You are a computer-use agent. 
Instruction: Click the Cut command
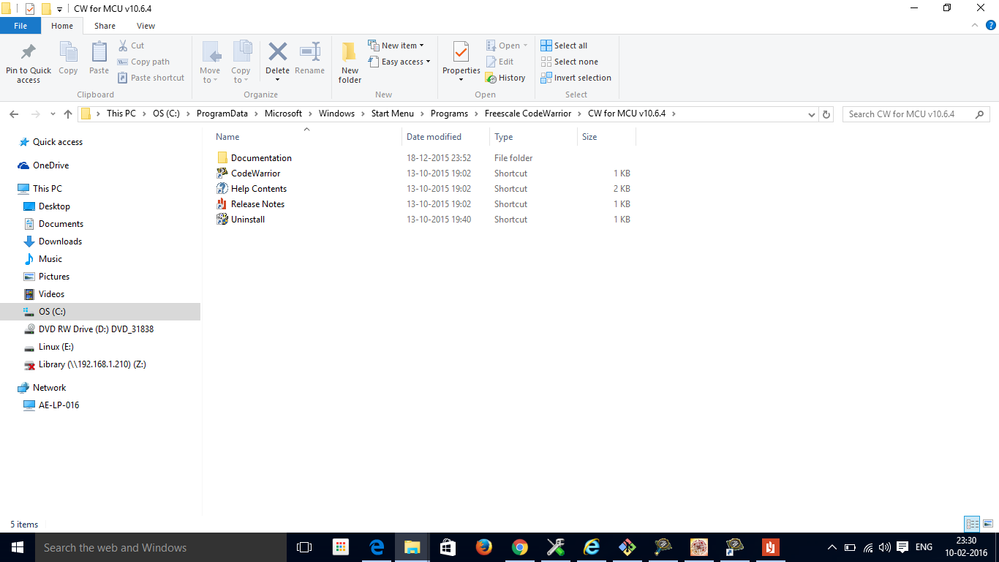pyautogui.click(x=131, y=45)
